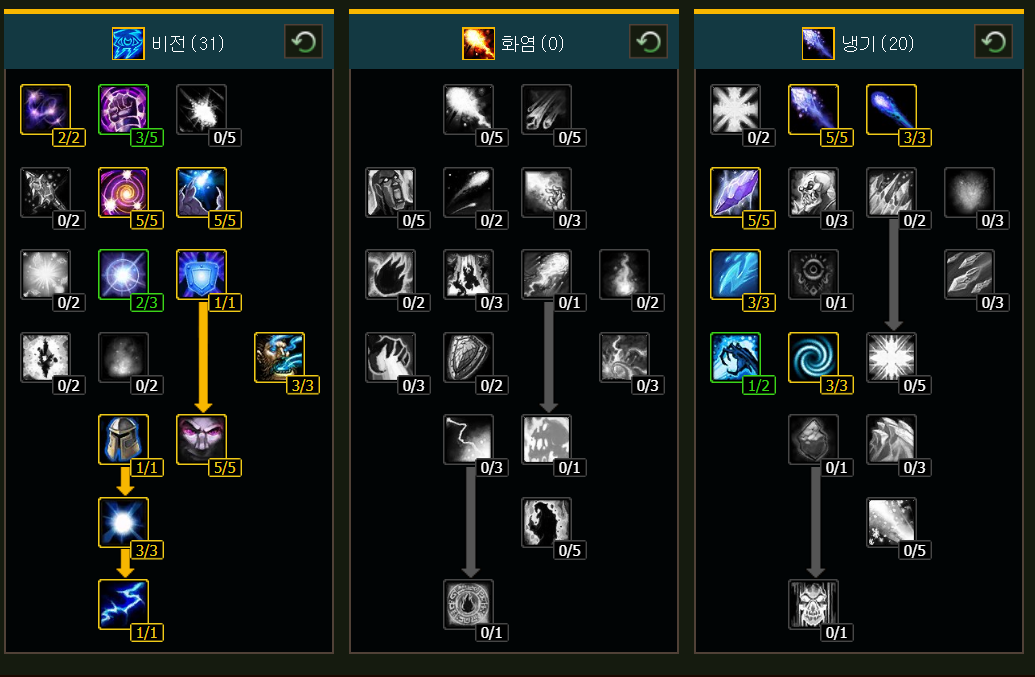Screen dimensions: 1035x677
Task: Reset the 비전 talent tree
Action: (x=303, y=42)
